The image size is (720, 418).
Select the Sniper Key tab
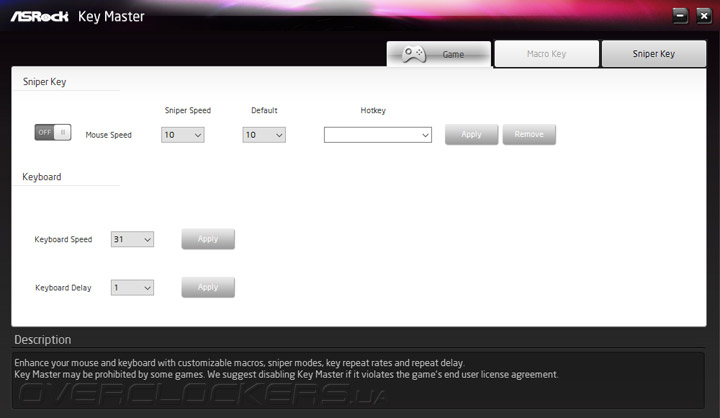(x=654, y=54)
